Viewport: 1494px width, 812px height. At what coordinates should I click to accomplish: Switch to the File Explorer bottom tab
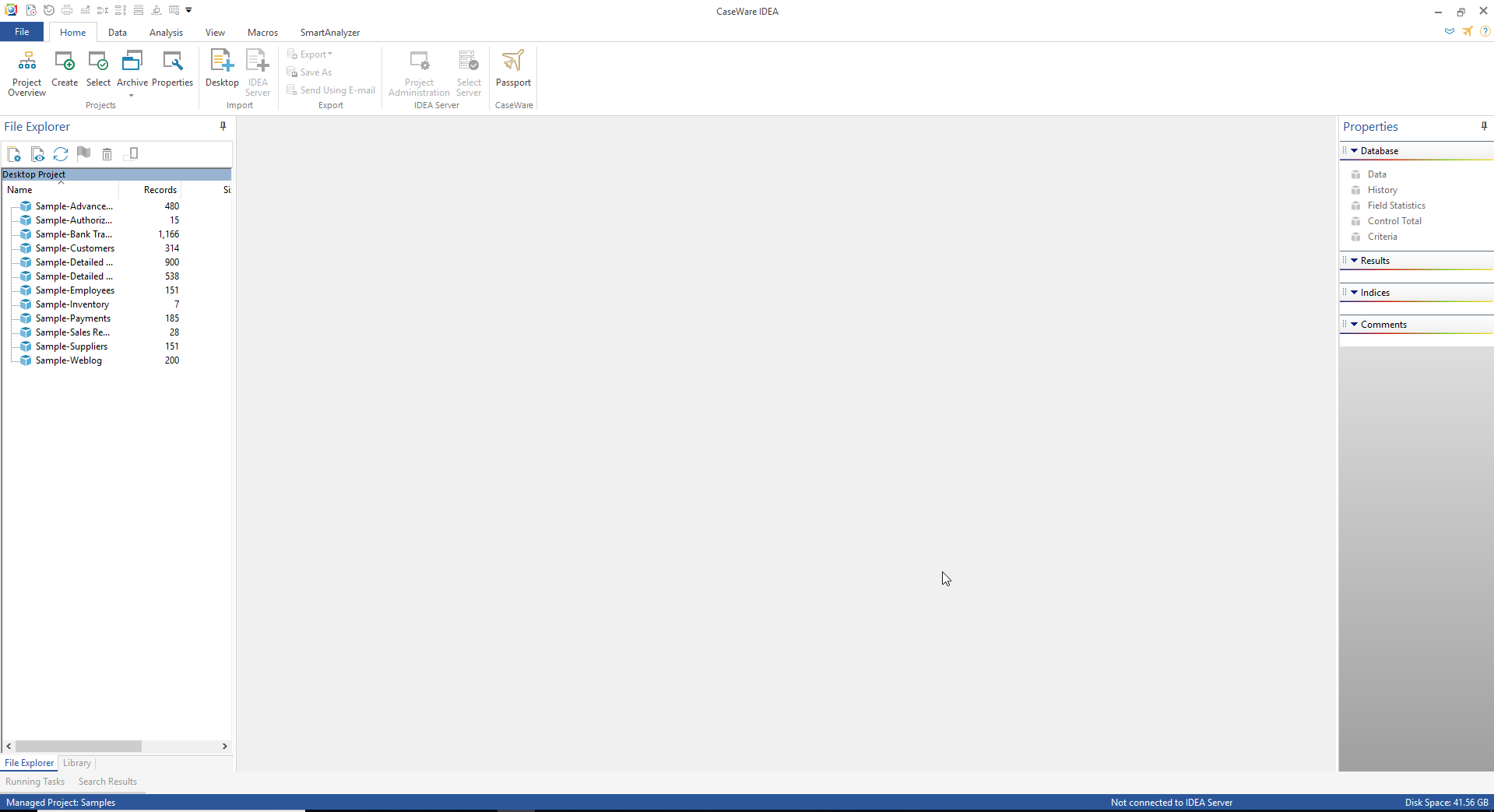[x=30, y=763]
